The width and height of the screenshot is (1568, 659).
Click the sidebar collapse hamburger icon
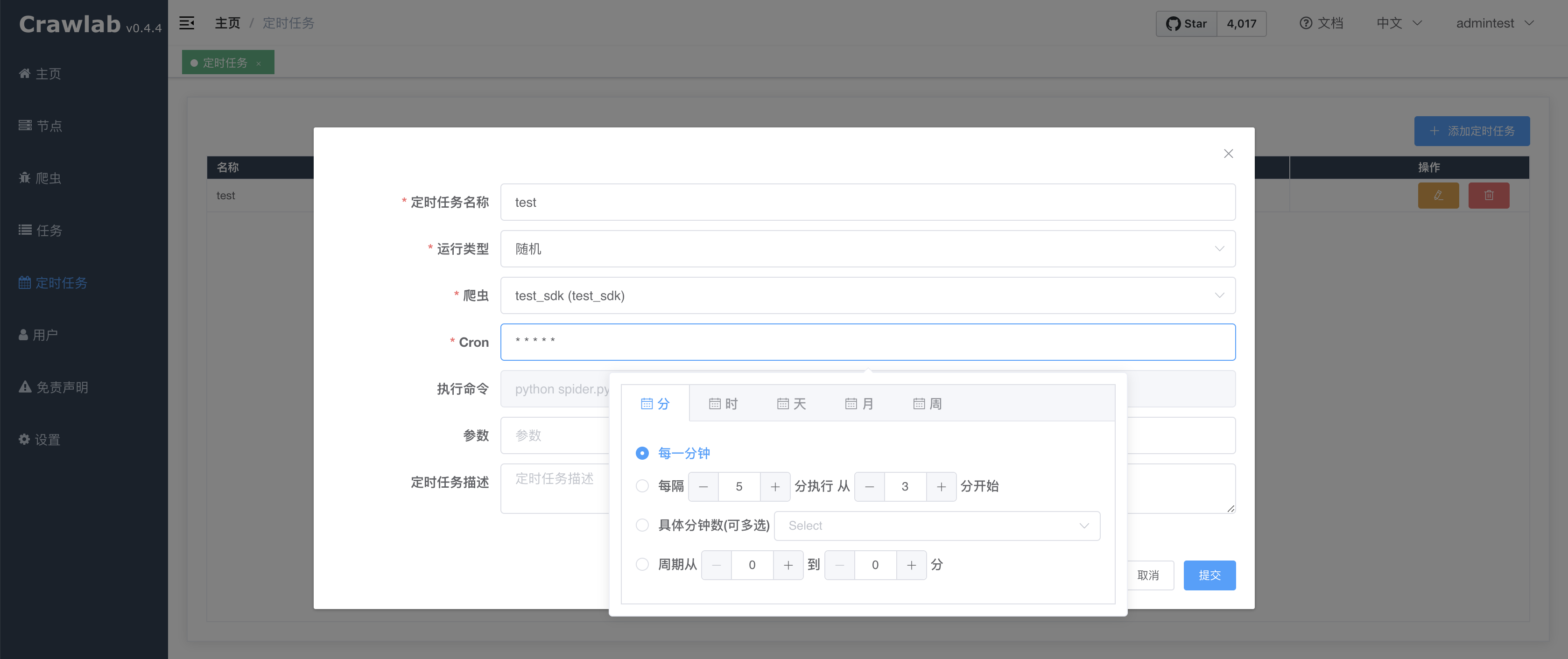(x=187, y=22)
